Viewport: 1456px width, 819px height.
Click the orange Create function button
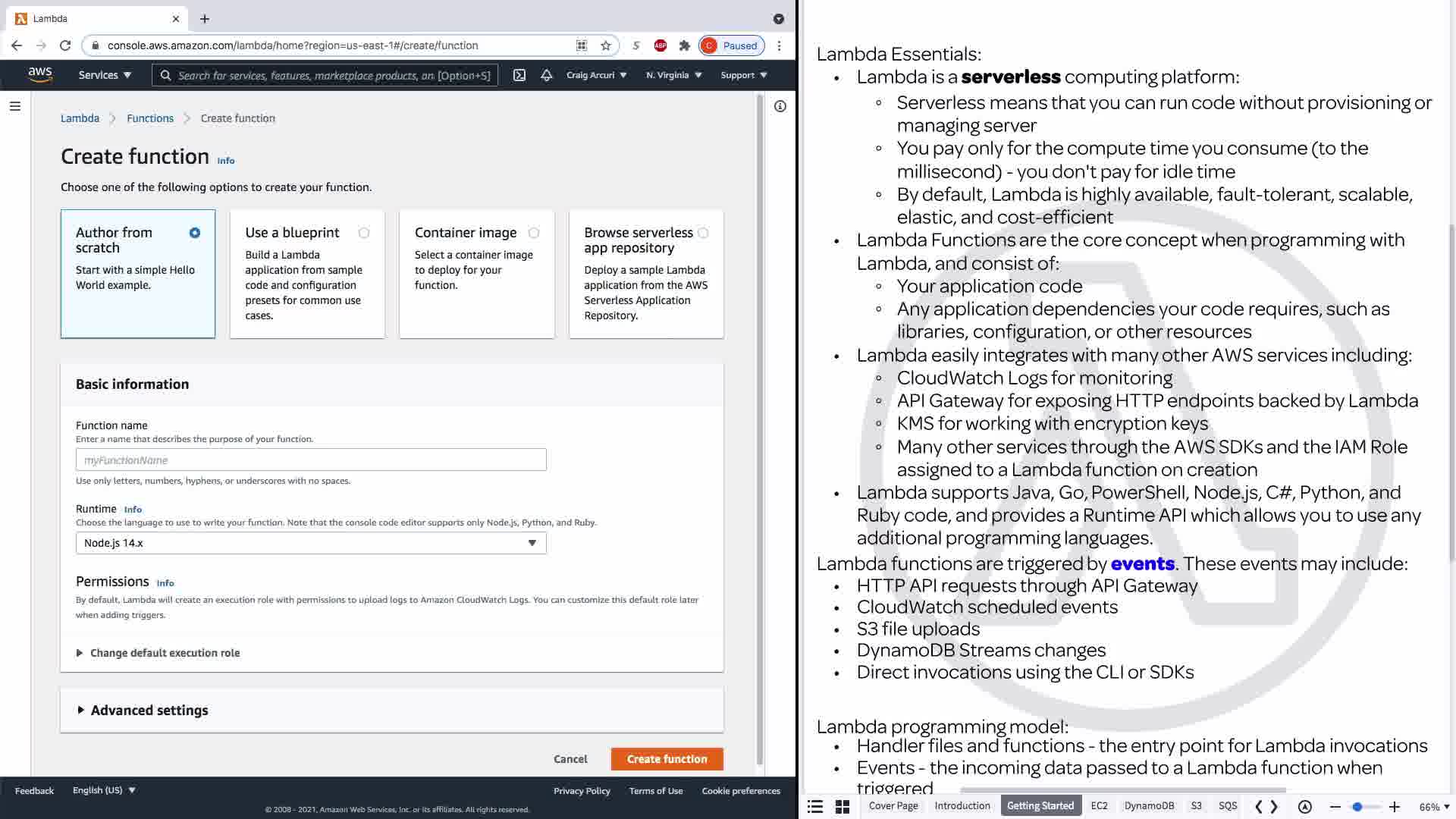667,759
